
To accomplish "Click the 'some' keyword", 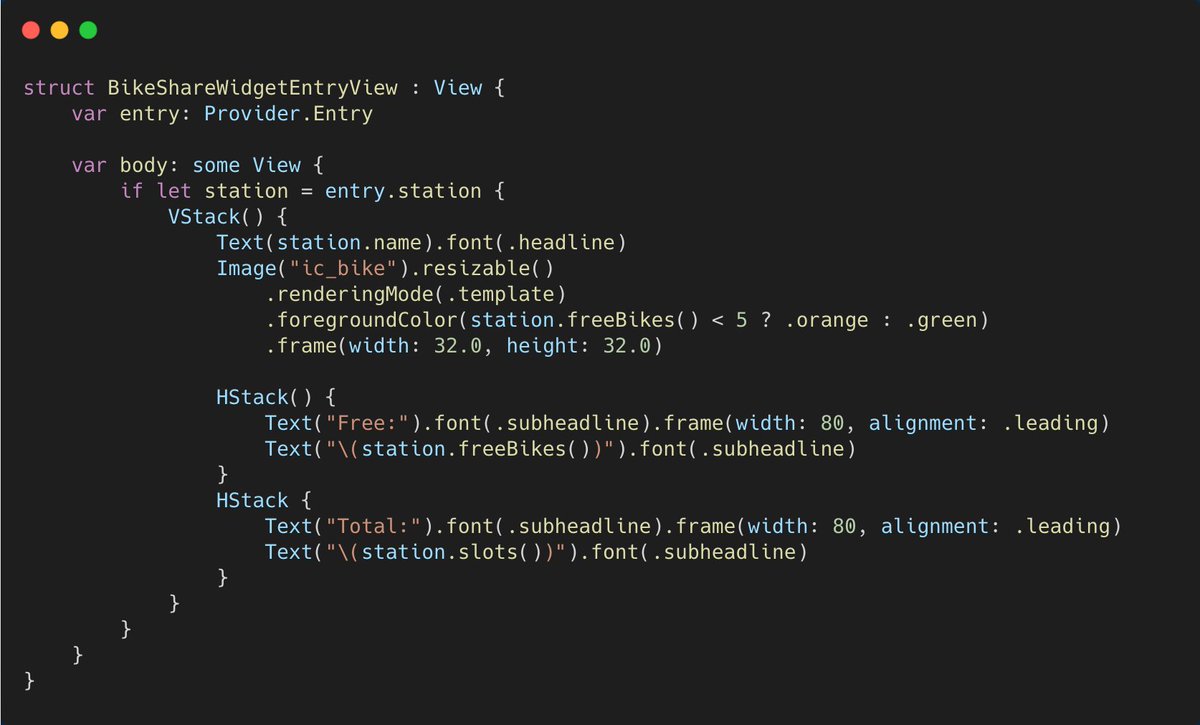I will coord(216,165).
